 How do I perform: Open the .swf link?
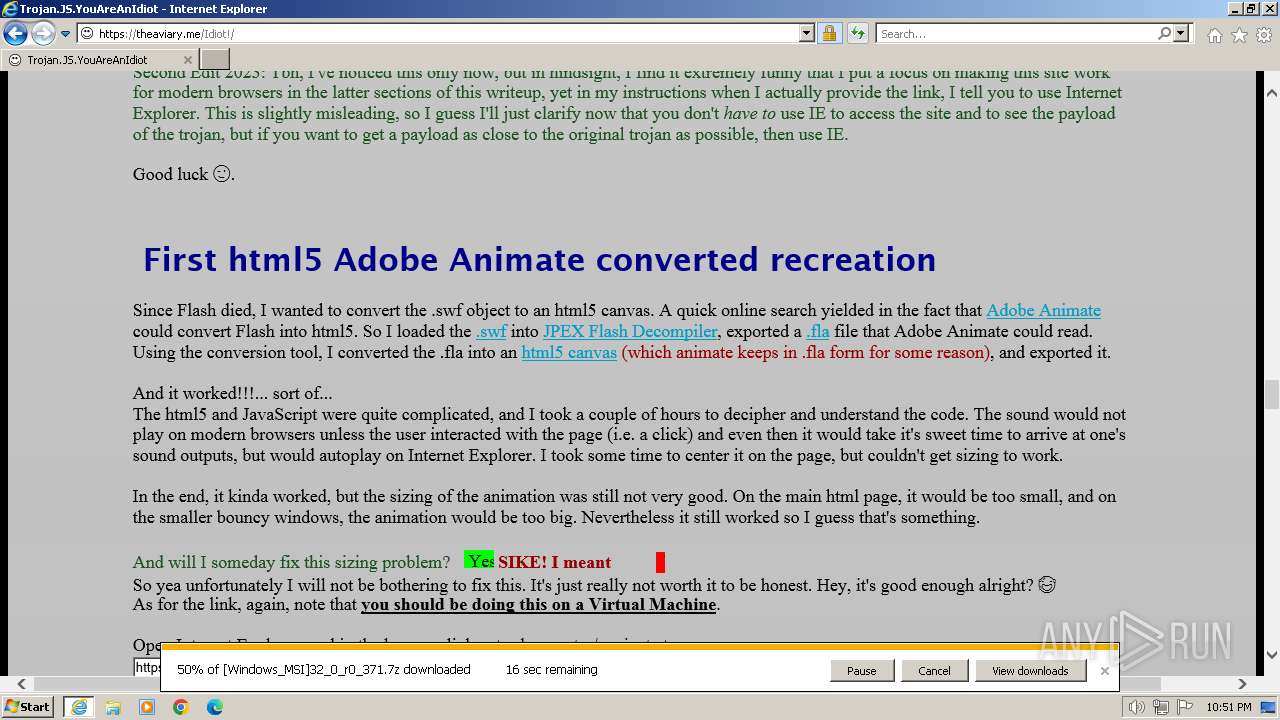pos(491,331)
